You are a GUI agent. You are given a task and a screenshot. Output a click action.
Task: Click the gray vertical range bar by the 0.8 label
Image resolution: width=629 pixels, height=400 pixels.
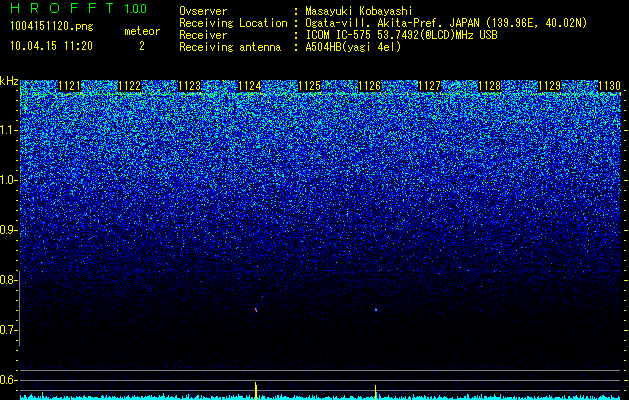click(19, 308)
